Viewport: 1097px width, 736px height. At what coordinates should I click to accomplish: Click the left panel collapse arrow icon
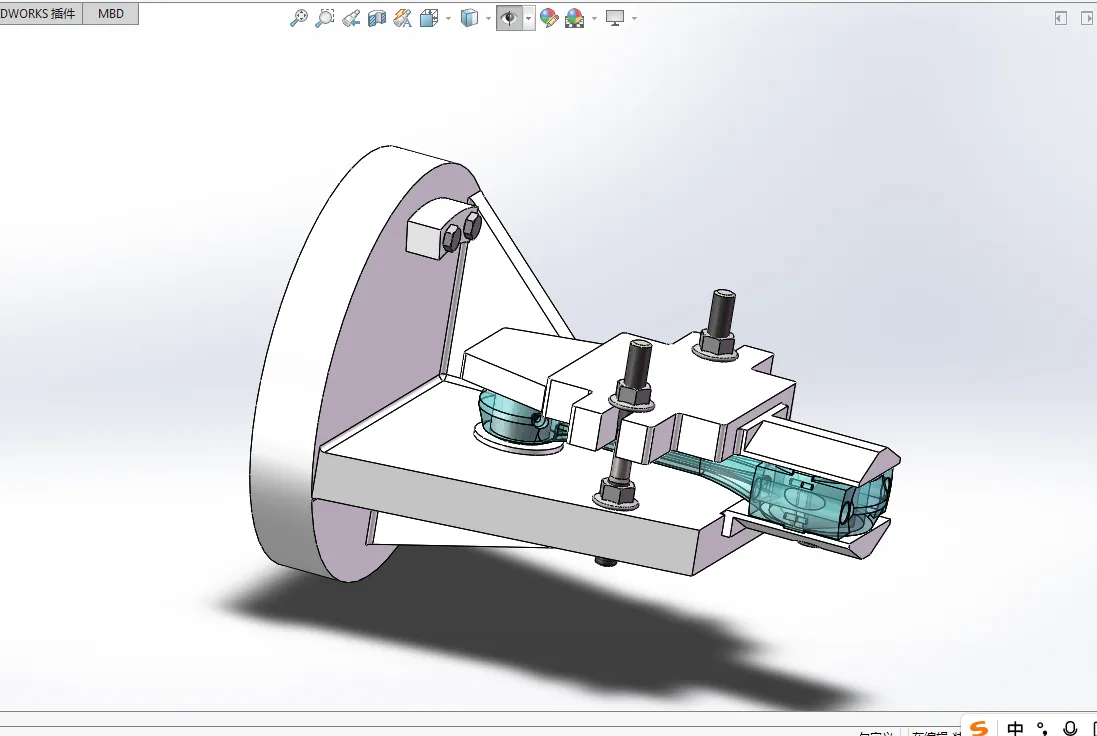(1061, 18)
